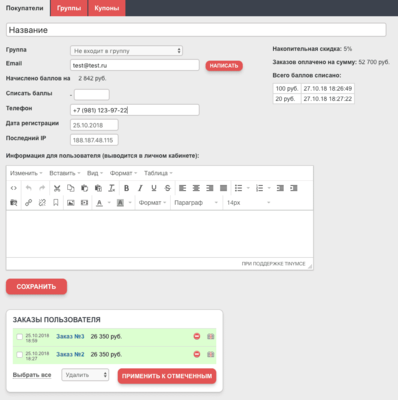Click the Списать баллы input field
This screenshot has width=398, height=400.
92,95
